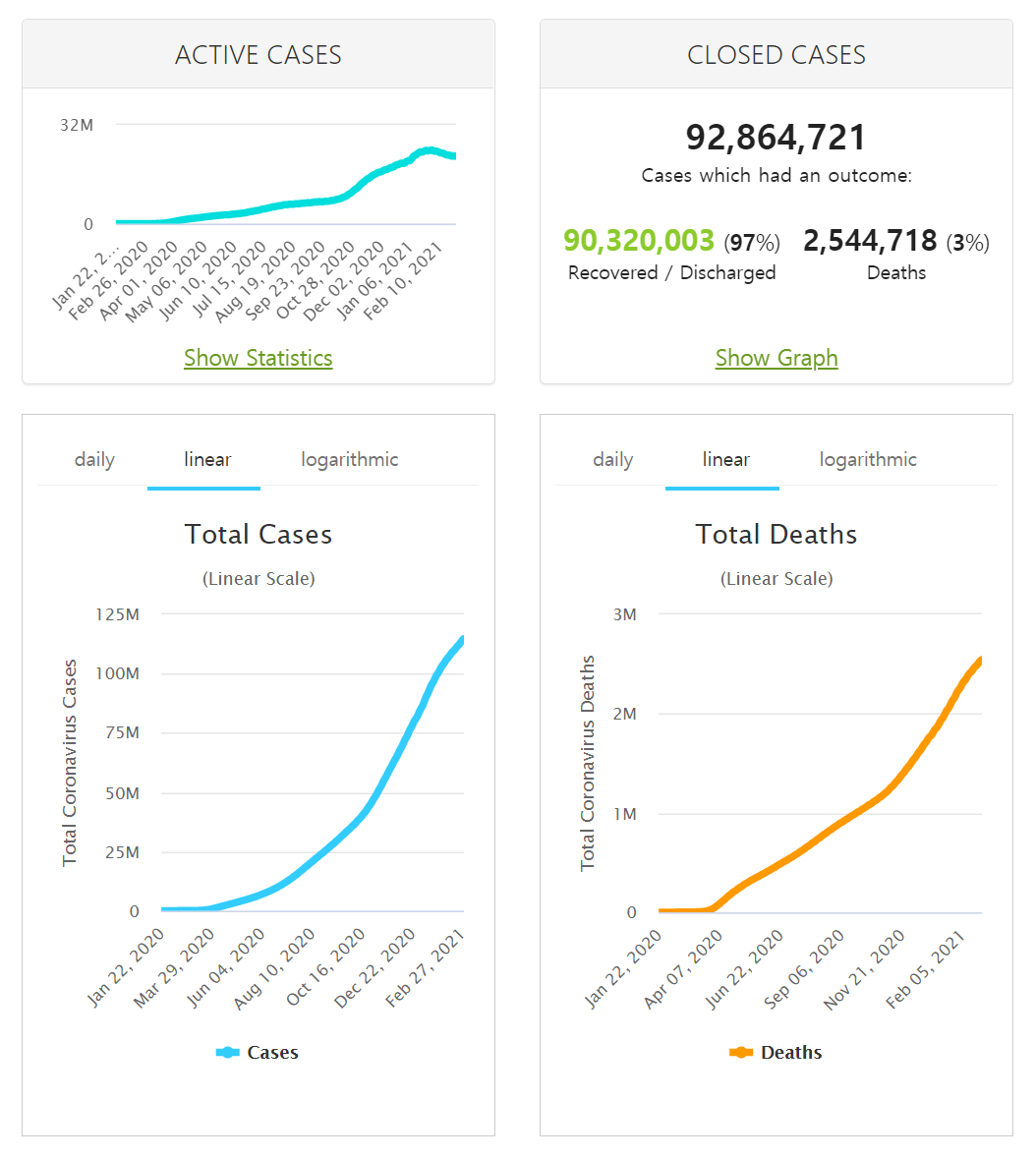Select linear tab in Total Cases chart
Viewport: 1036px width, 1160px height.
207,459
